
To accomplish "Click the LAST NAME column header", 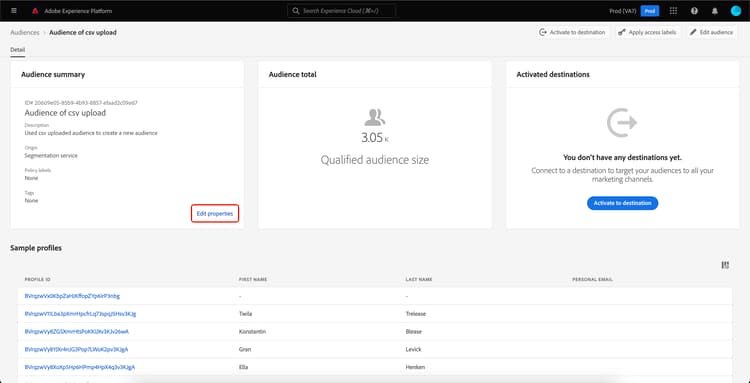I will [x=419, y=279].
